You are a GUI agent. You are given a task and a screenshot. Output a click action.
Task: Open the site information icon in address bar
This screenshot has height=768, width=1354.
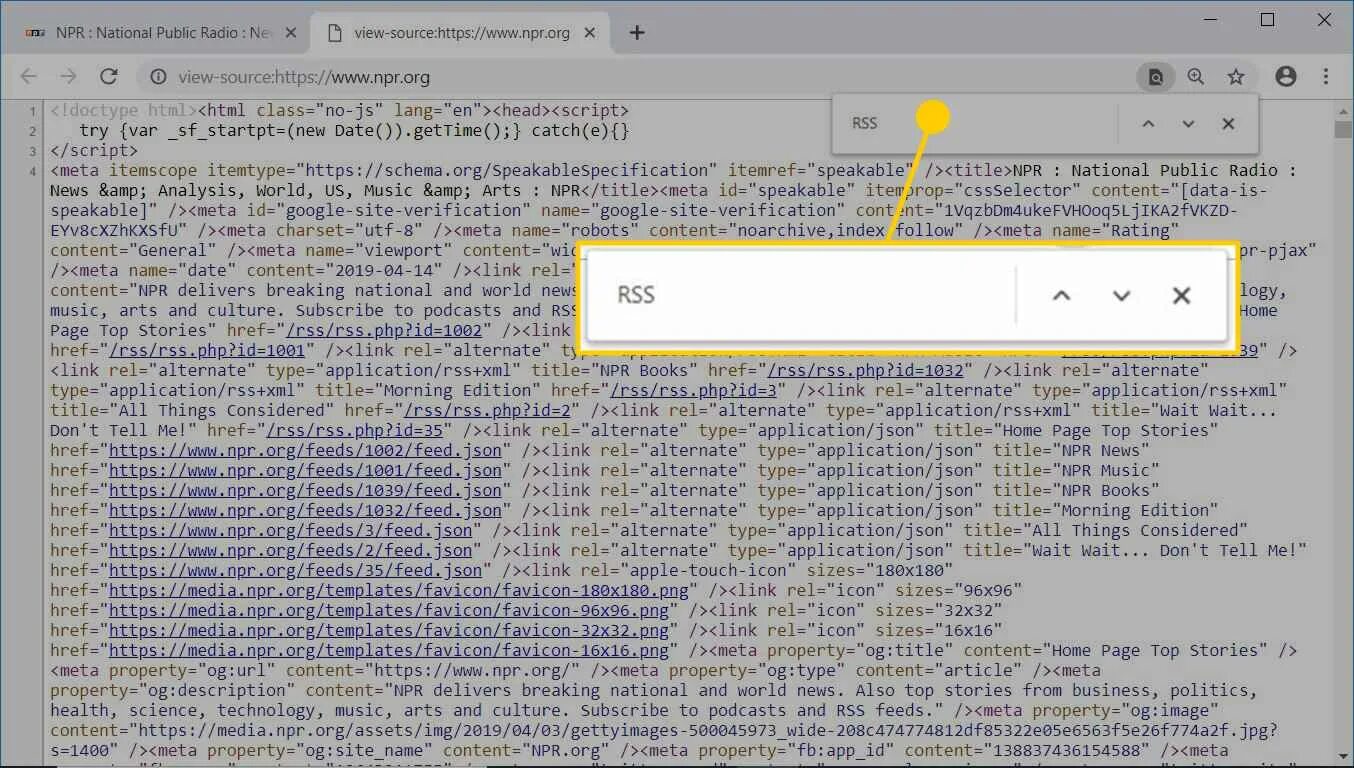(x=157, y=77)
